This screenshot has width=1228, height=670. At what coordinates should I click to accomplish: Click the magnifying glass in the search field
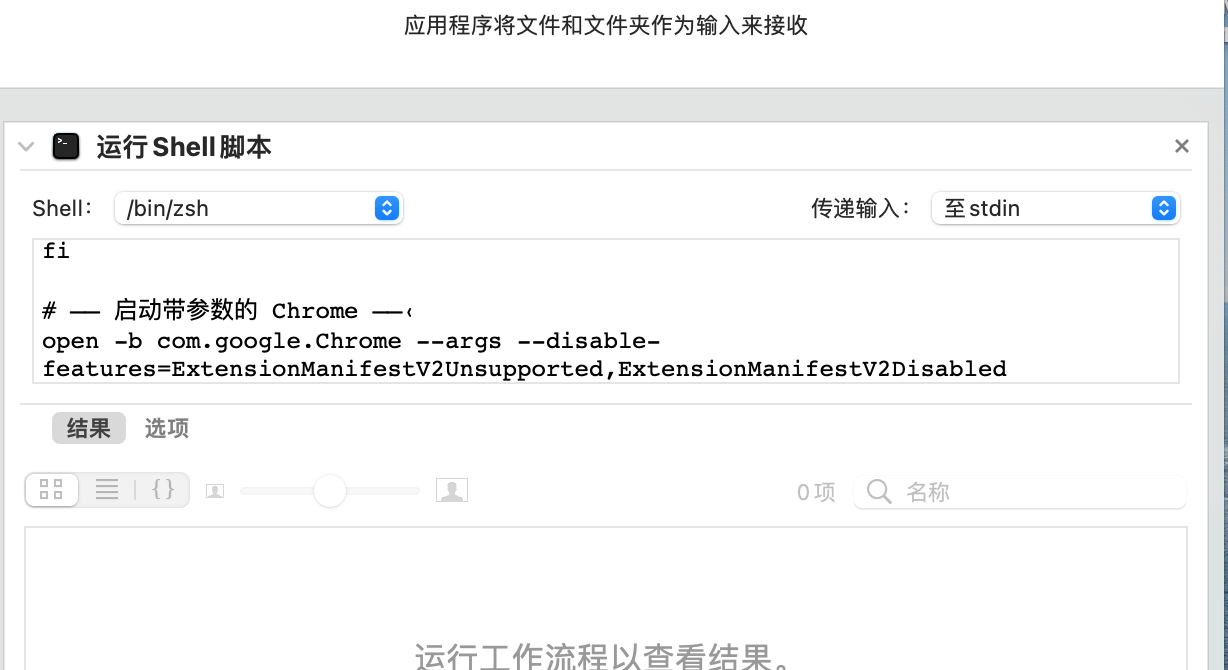click(x=878, y=492)
